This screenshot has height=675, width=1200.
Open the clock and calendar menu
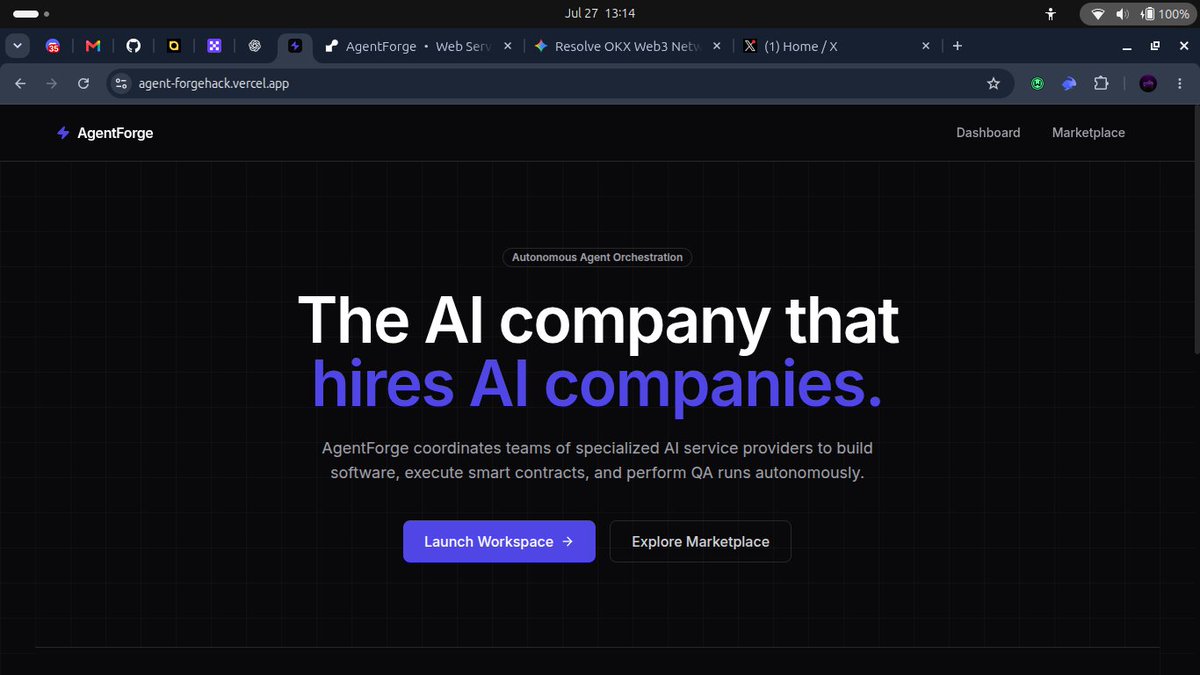[600, 14]
